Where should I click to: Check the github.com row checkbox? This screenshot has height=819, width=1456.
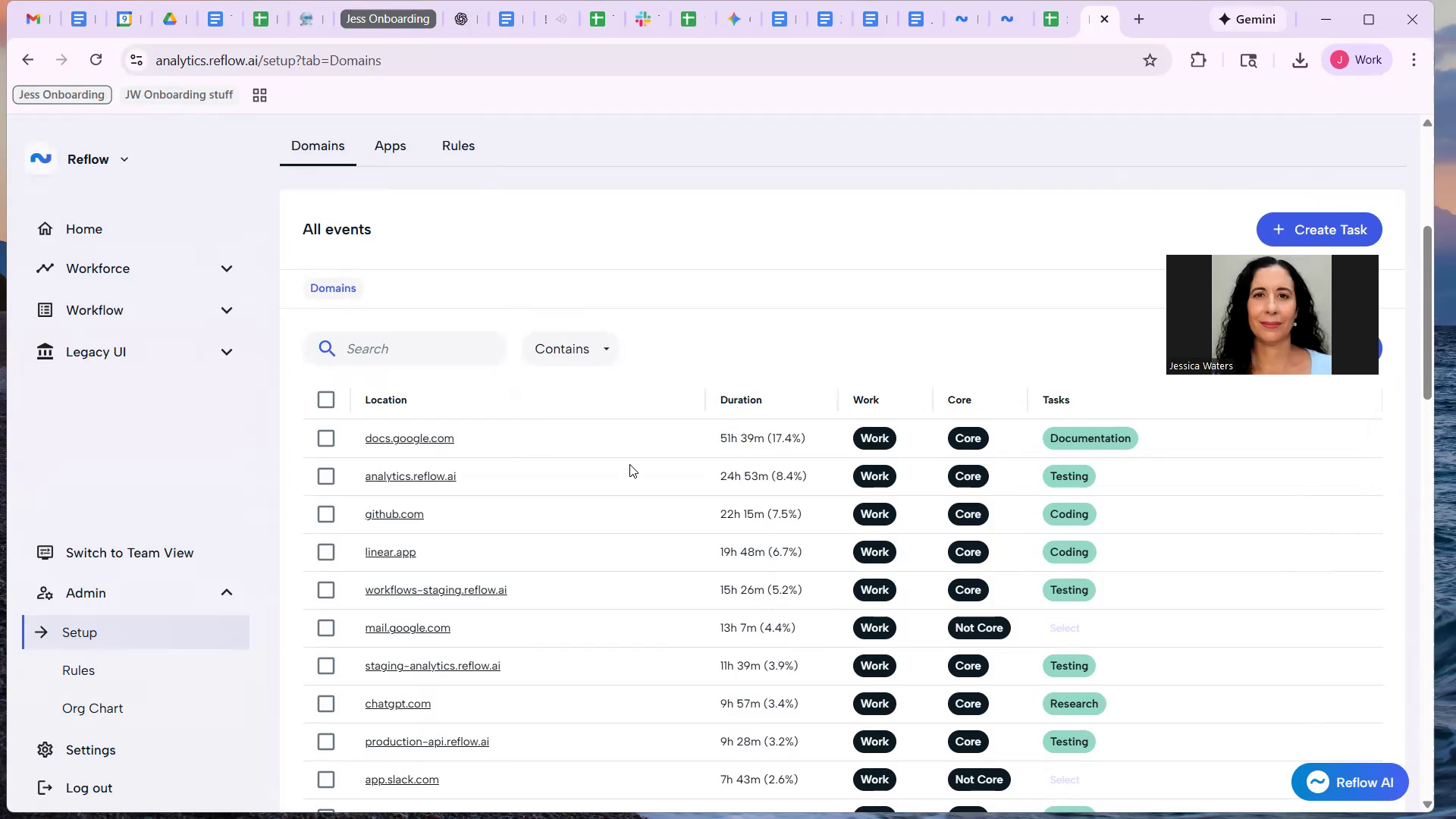pos(326,514)
